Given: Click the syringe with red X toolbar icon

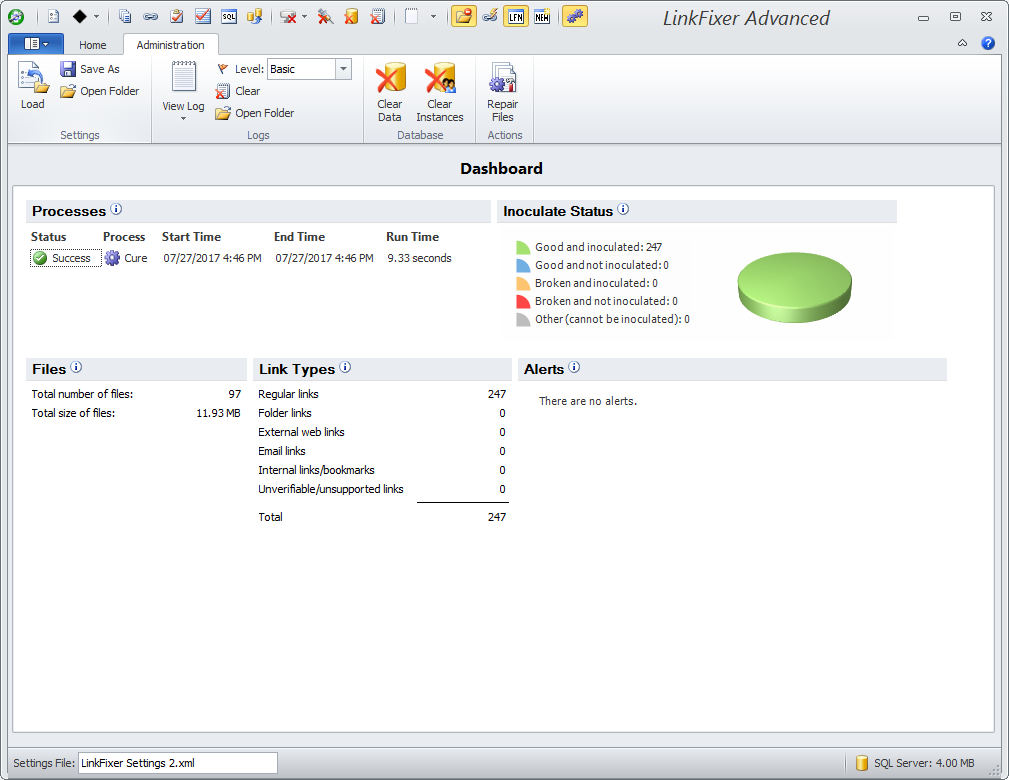Looking at the screenshot, I should [326, 17].
